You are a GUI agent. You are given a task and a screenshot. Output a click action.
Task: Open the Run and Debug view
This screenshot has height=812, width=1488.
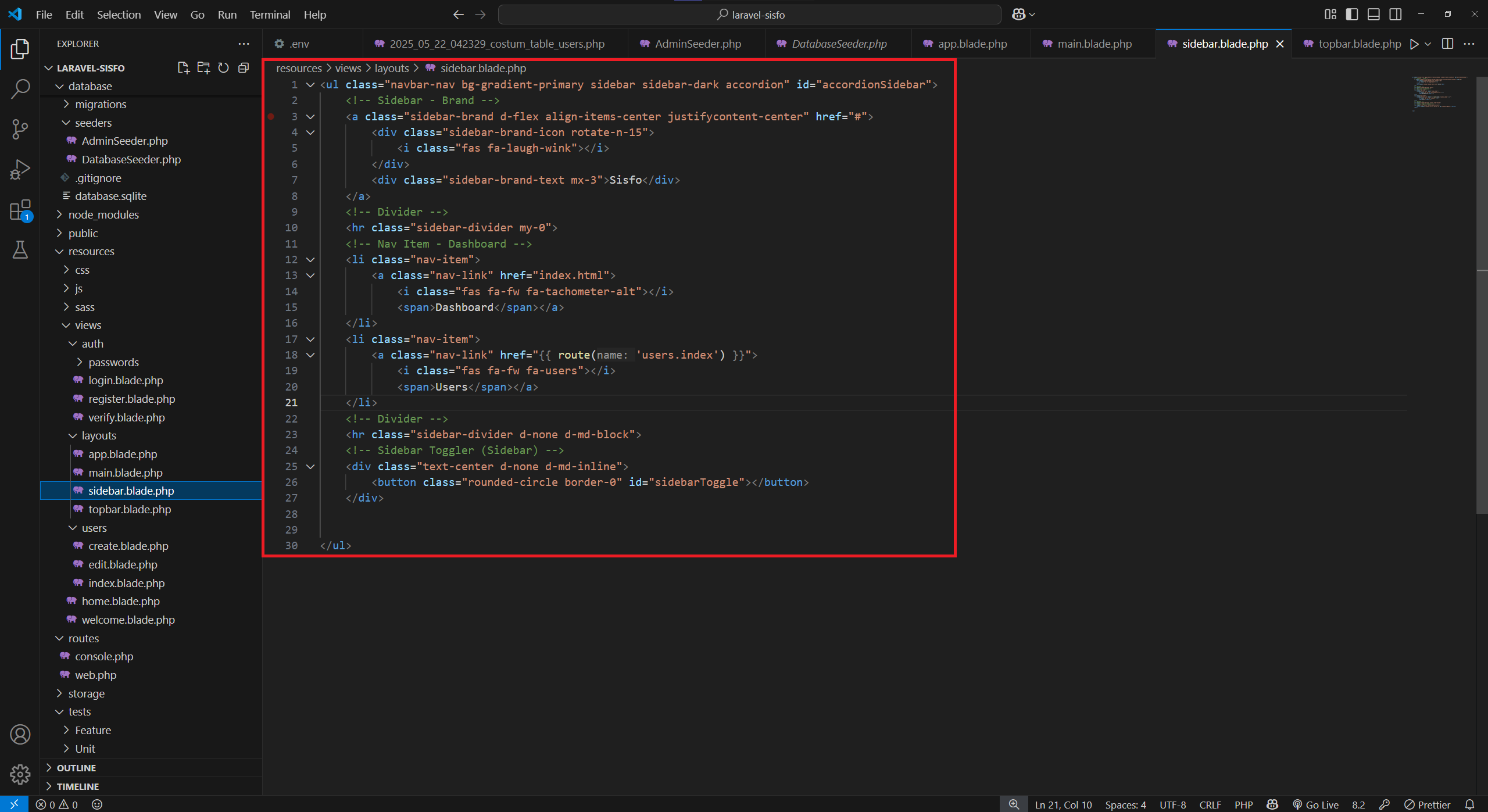click(x=20, y=169)
